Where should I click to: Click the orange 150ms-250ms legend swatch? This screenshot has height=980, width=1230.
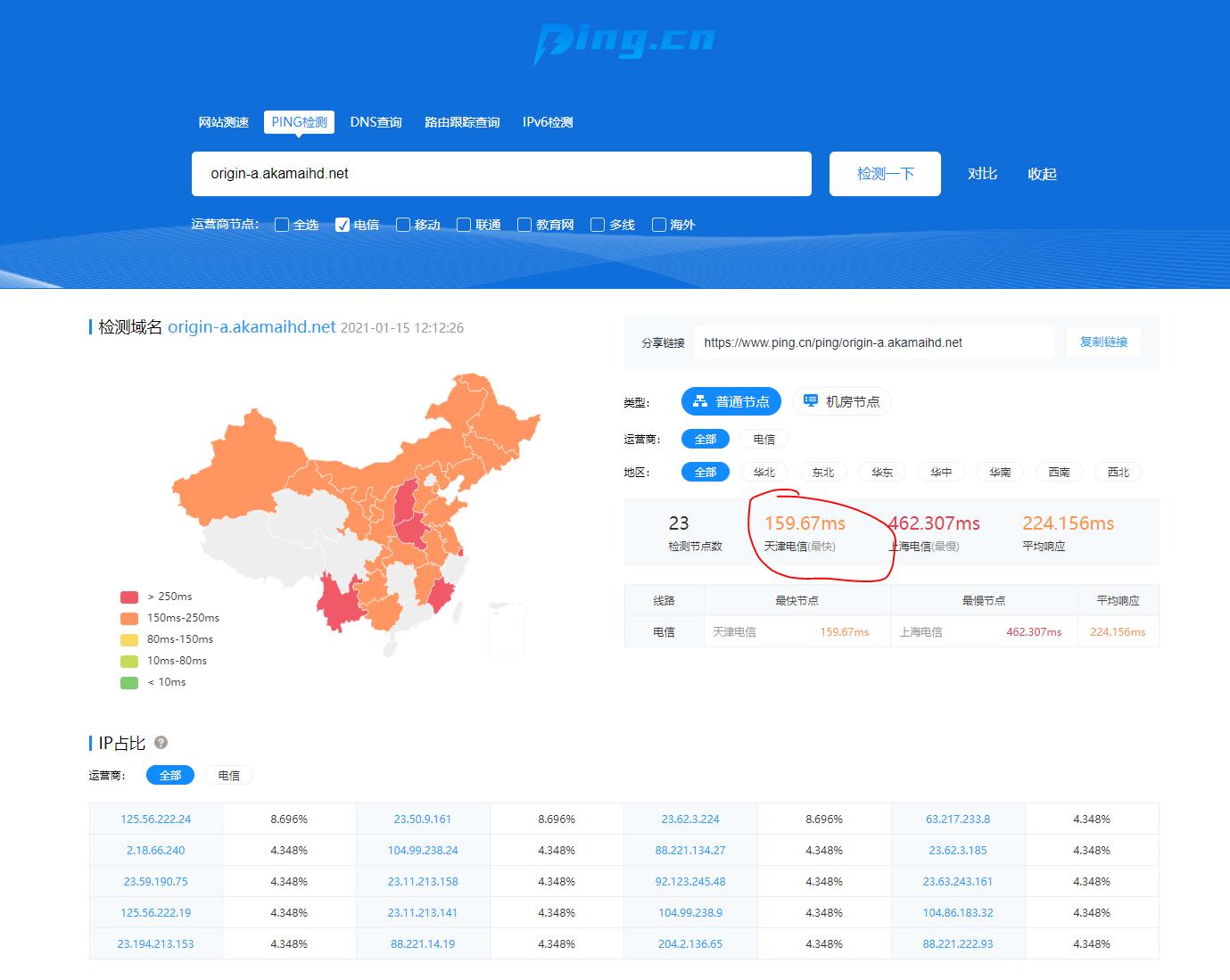point(129,618)
